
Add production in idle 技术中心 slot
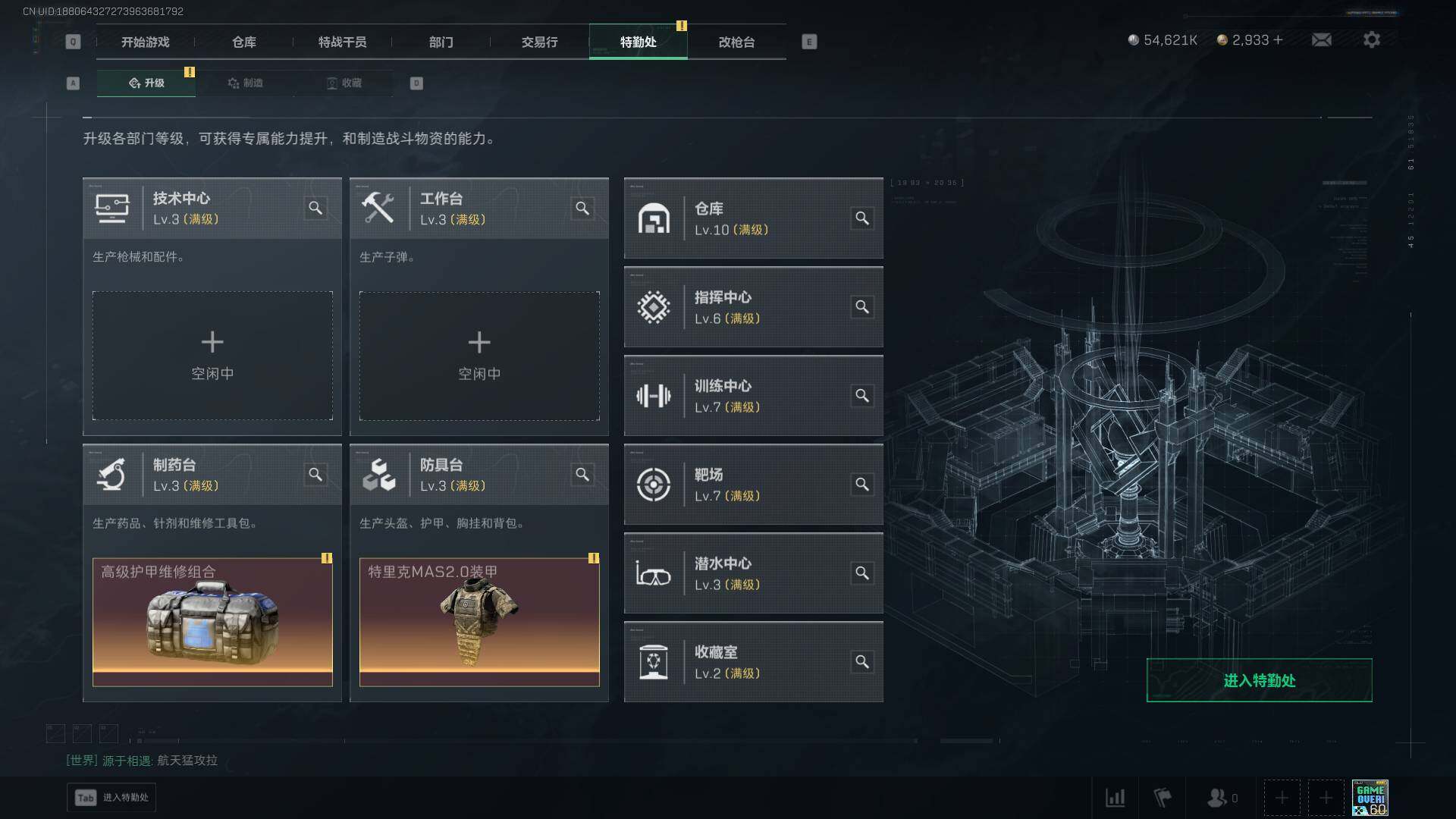coord(212,356)
